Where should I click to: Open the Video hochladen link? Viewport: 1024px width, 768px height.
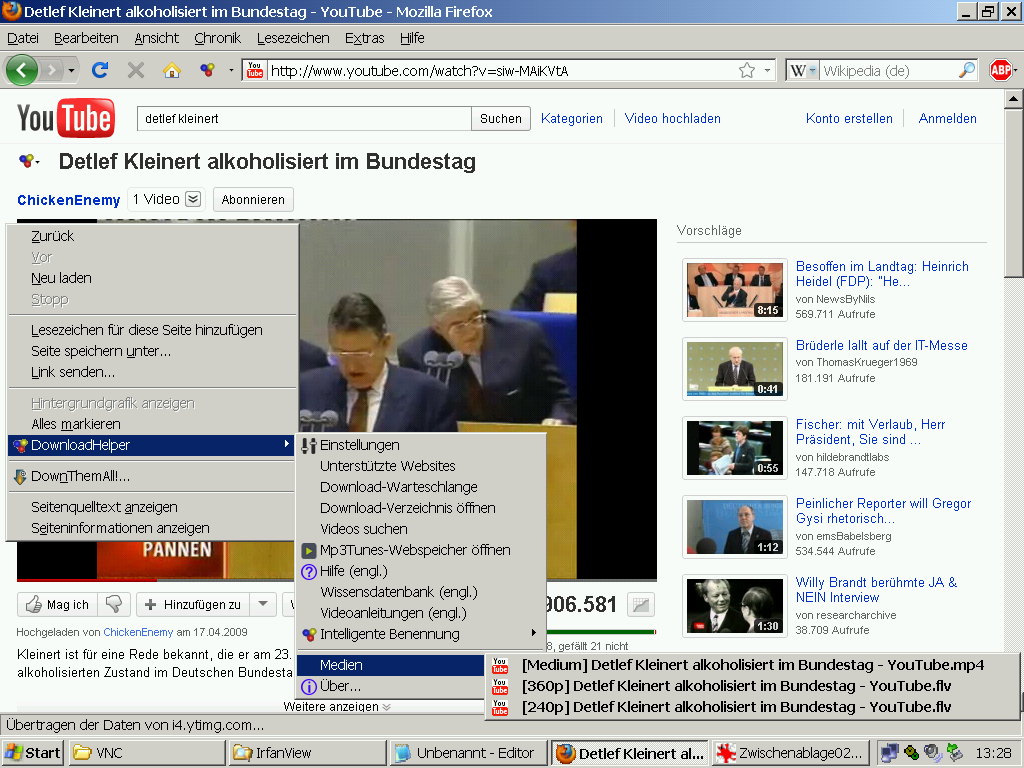672,118
